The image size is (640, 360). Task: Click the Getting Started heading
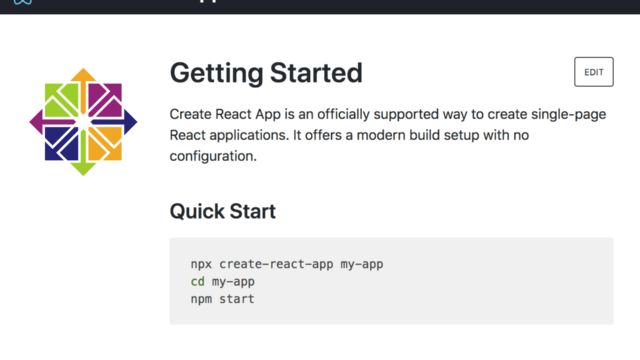[266, 73]
